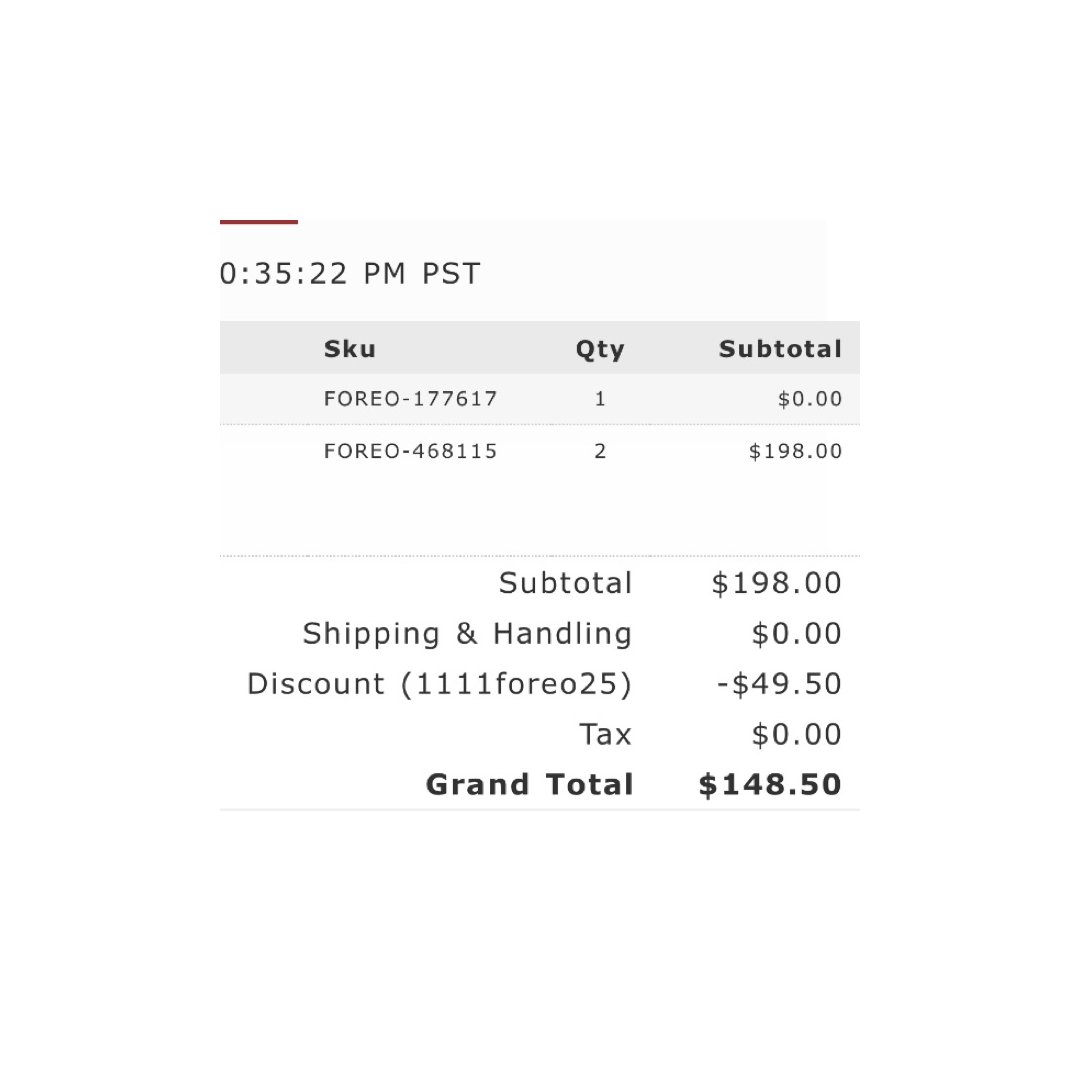Click the Subtotal label in totals

(565, 583)
